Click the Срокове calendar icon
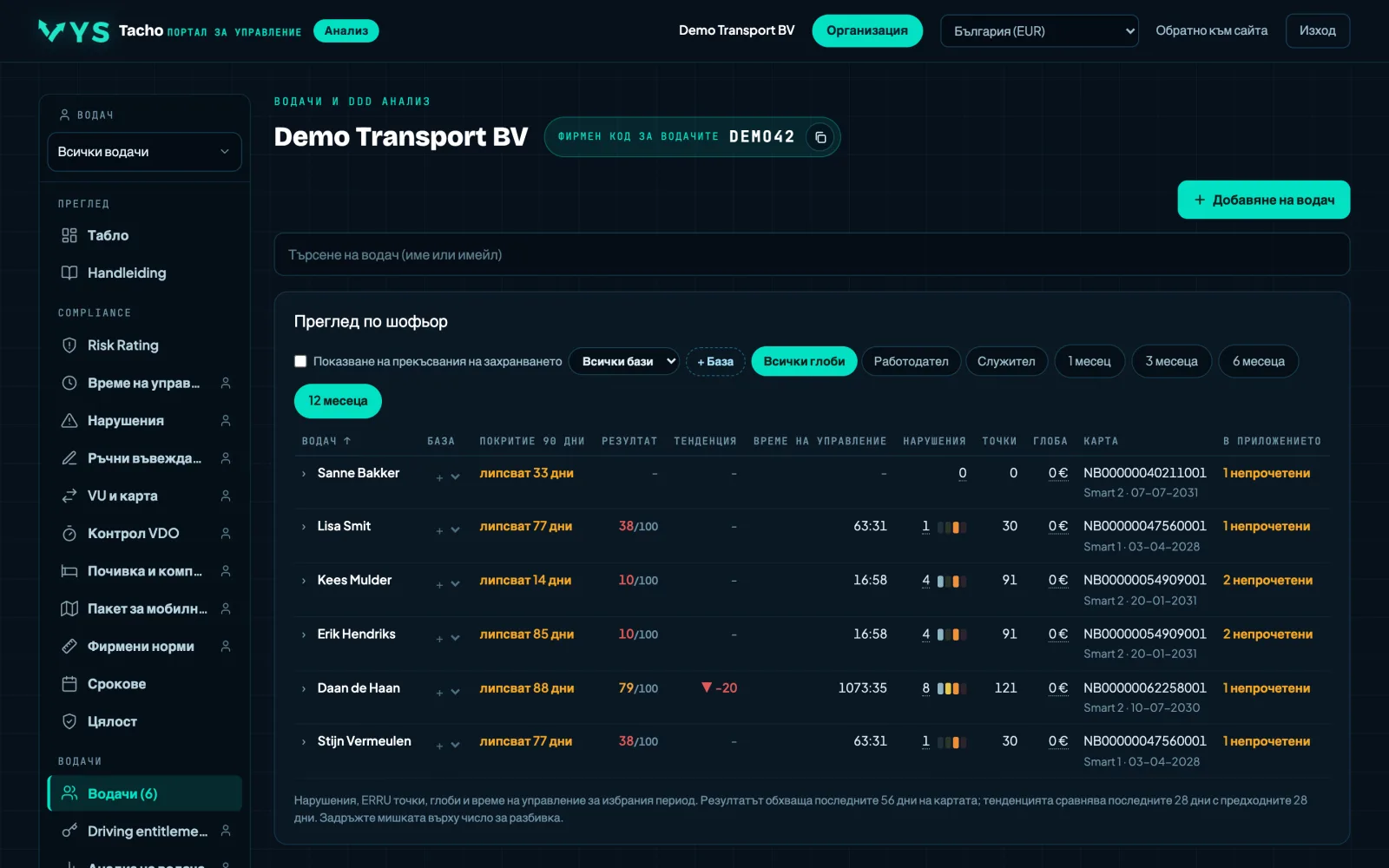 tap(69, 684)
